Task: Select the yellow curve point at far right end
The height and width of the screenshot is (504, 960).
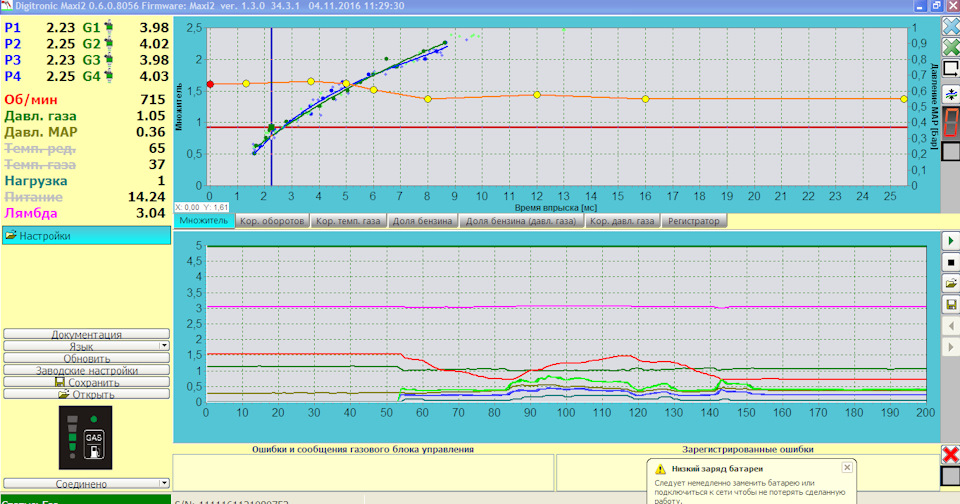Action: 904,99
